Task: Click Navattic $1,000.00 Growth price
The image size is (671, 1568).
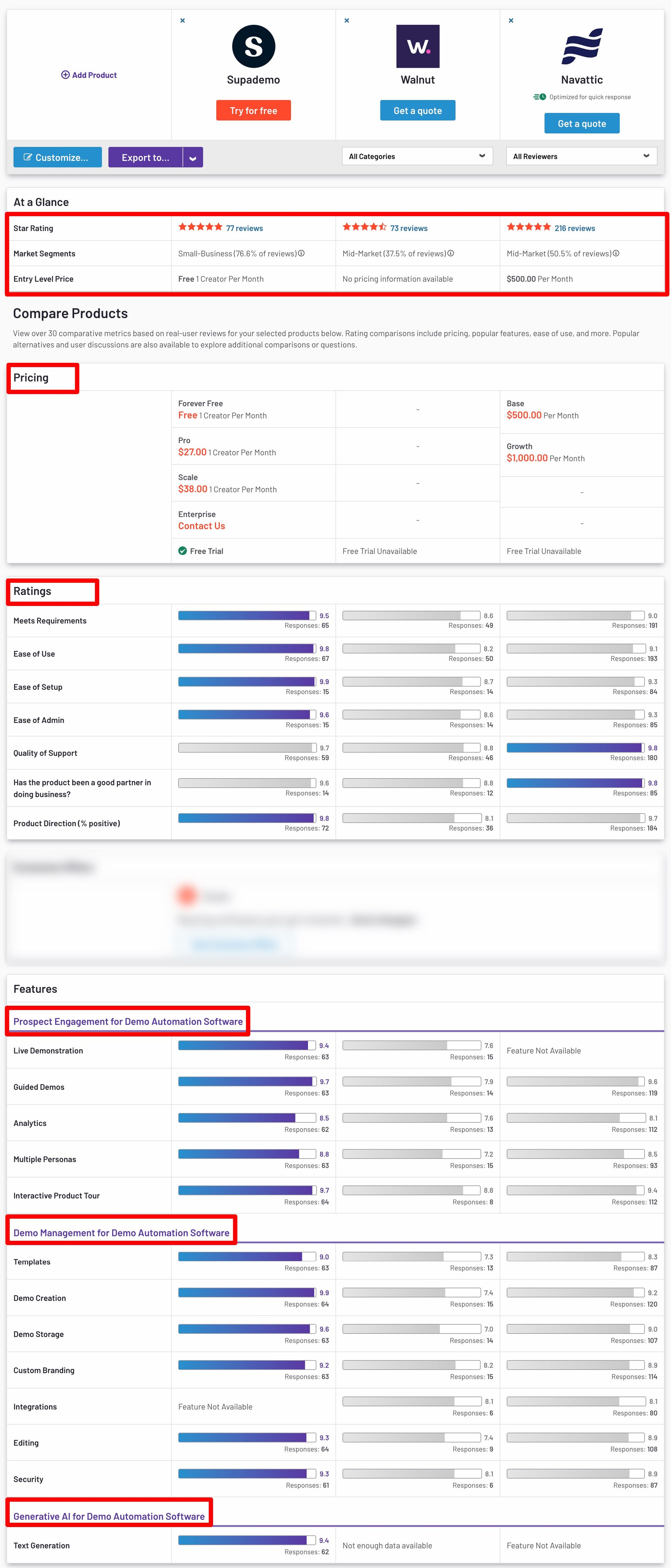Action: (527, 458)
